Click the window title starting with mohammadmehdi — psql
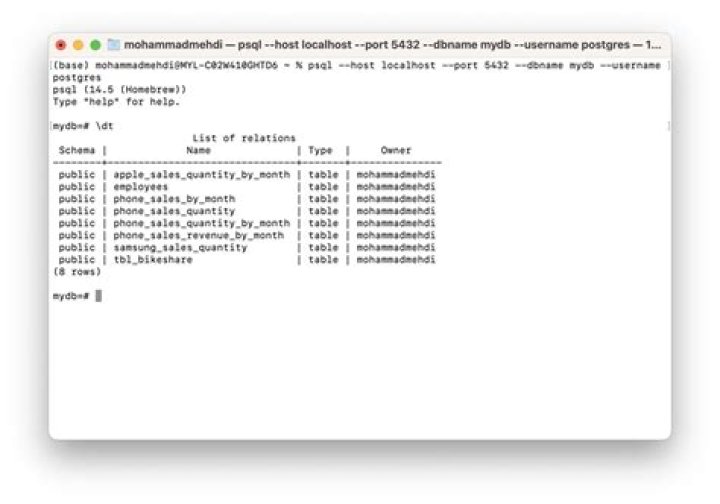The image size is (720, 504). (x=390, y=45)
